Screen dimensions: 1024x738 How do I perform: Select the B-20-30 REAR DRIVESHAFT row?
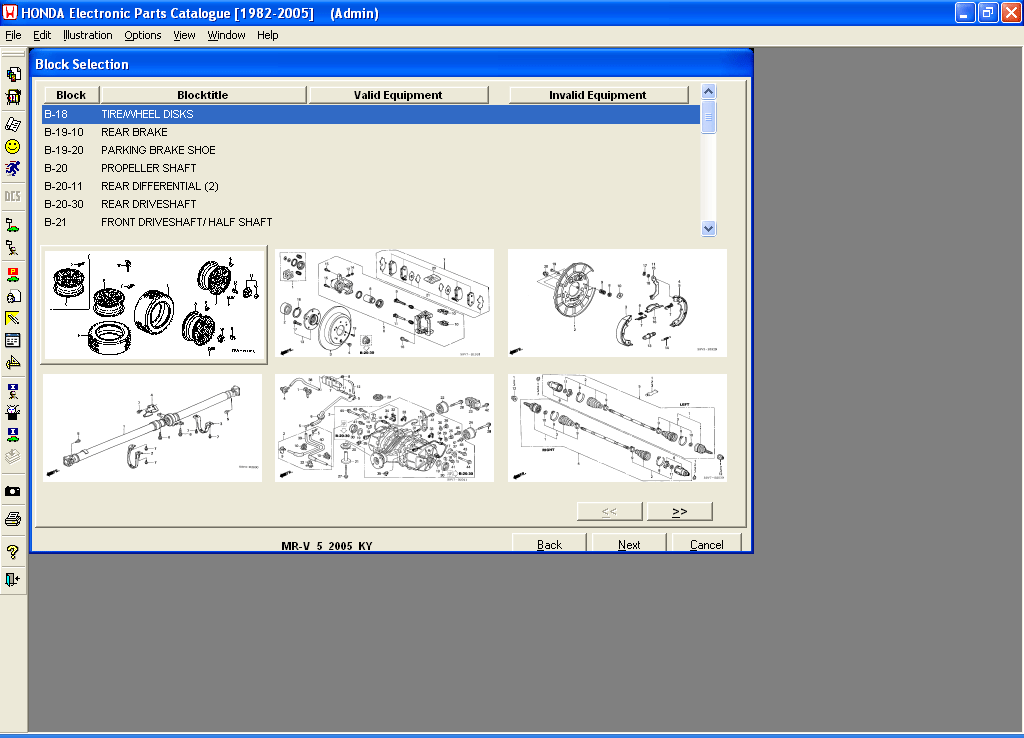371,204
